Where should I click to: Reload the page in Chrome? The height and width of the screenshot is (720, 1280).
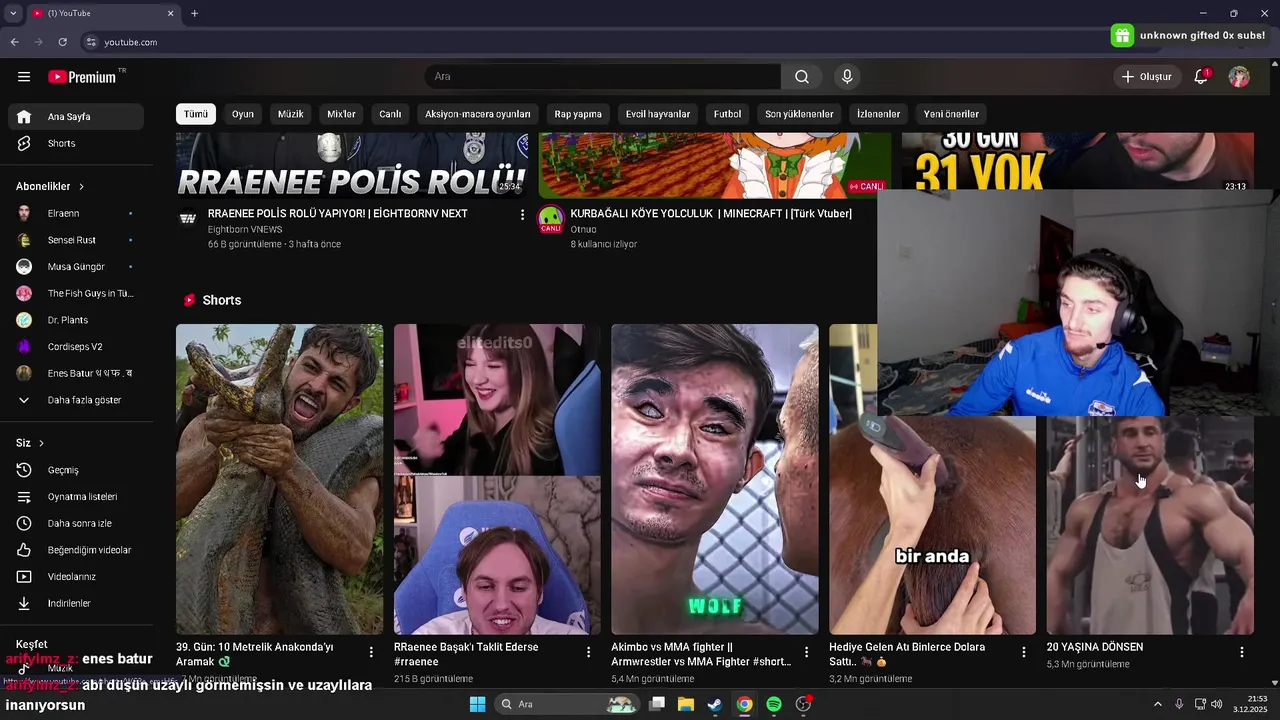62,42
